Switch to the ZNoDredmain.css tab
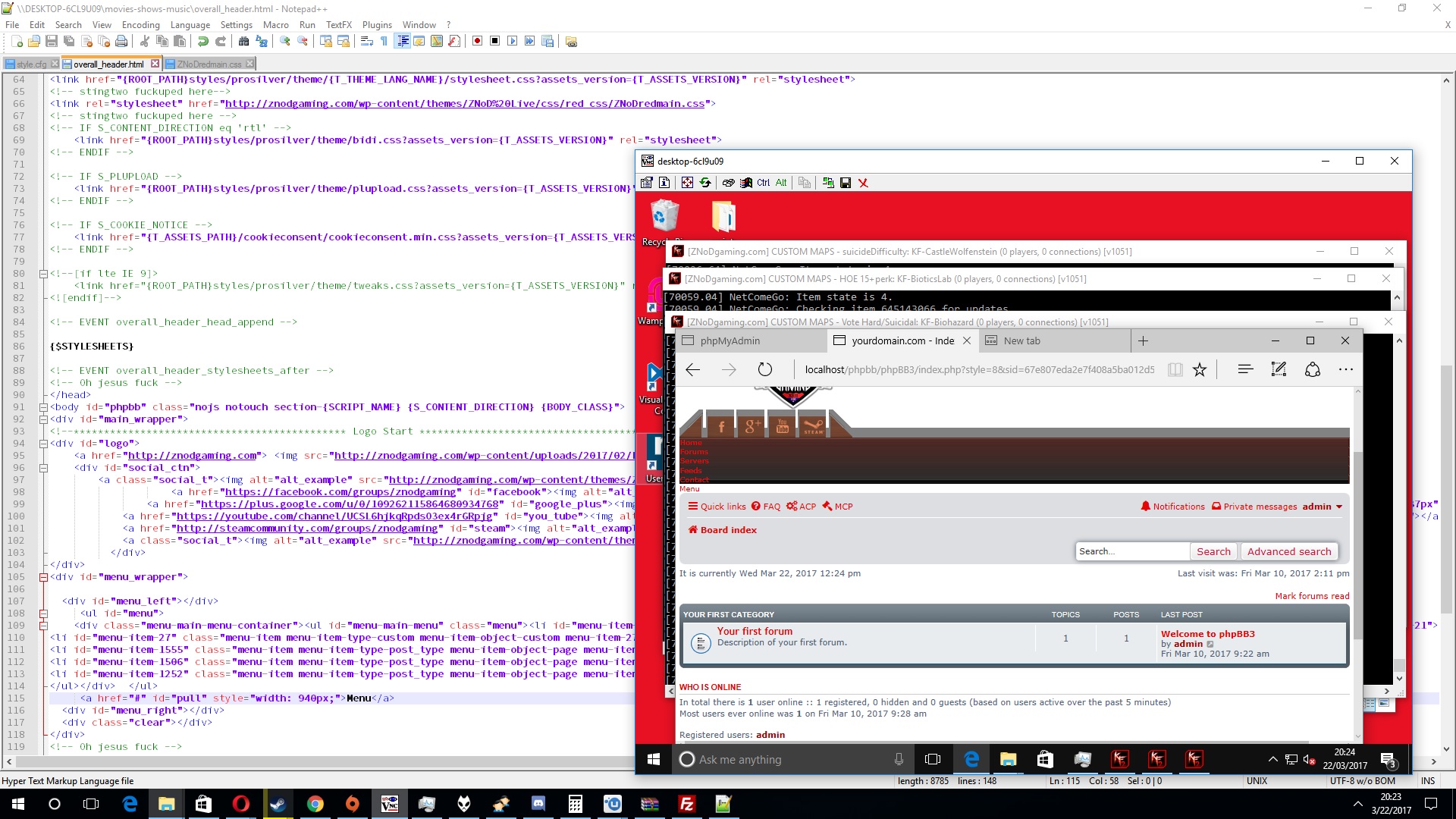 click(209, 64)
